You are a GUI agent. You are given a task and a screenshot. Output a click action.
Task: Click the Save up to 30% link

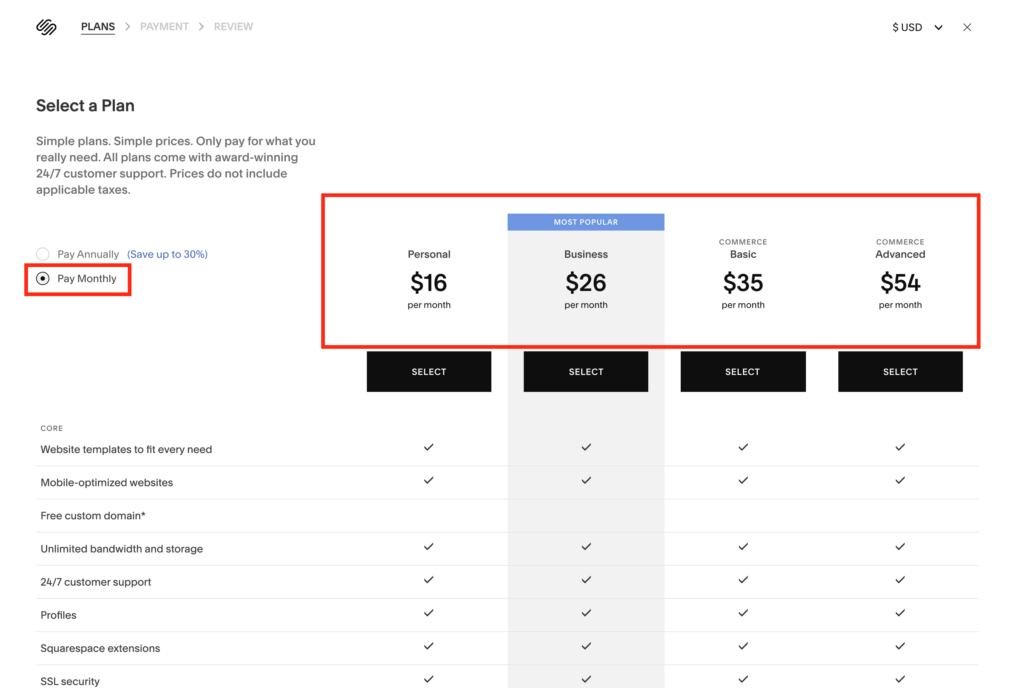(x=167, y=254)
